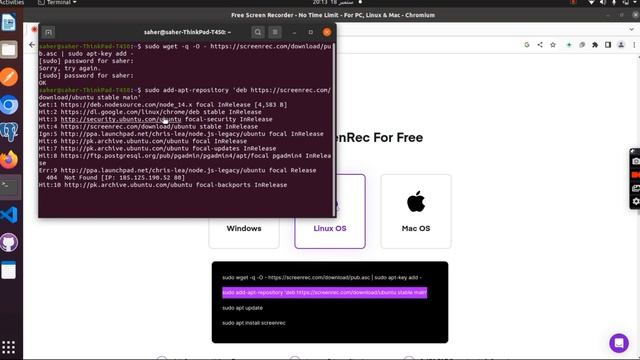Click the wget pub.asc command line

322,278
